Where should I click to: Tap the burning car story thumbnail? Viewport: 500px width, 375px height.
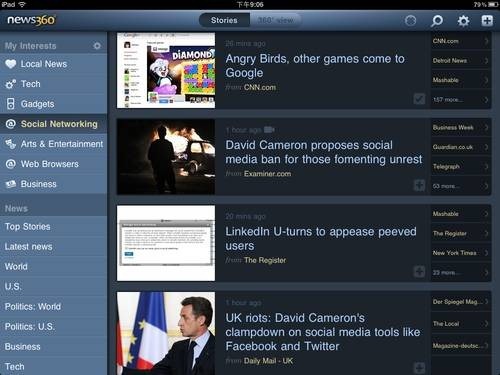(x=166, y=157)
